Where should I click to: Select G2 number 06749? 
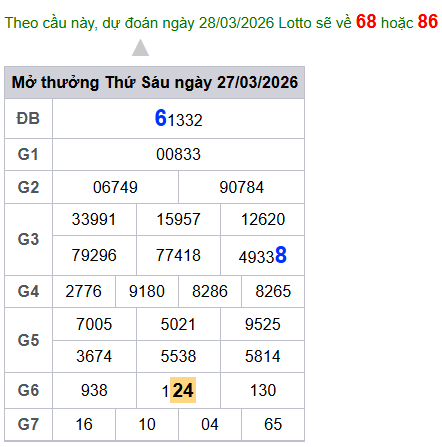coord(115,187)
